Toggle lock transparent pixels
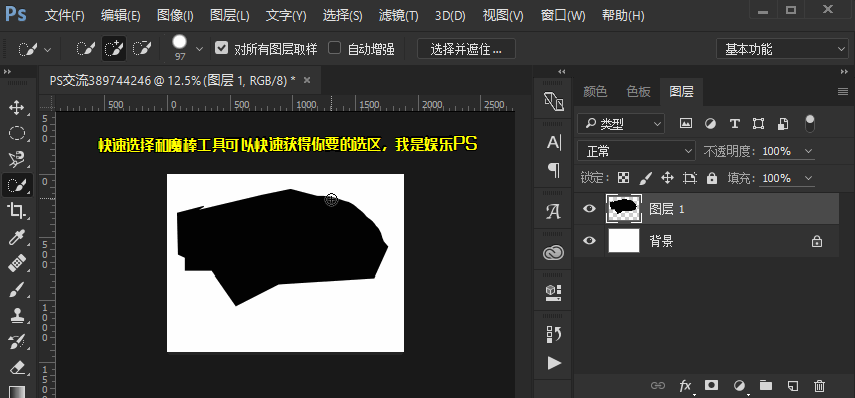The width and height of the screenshot is (855, 398). click(623, 178)
